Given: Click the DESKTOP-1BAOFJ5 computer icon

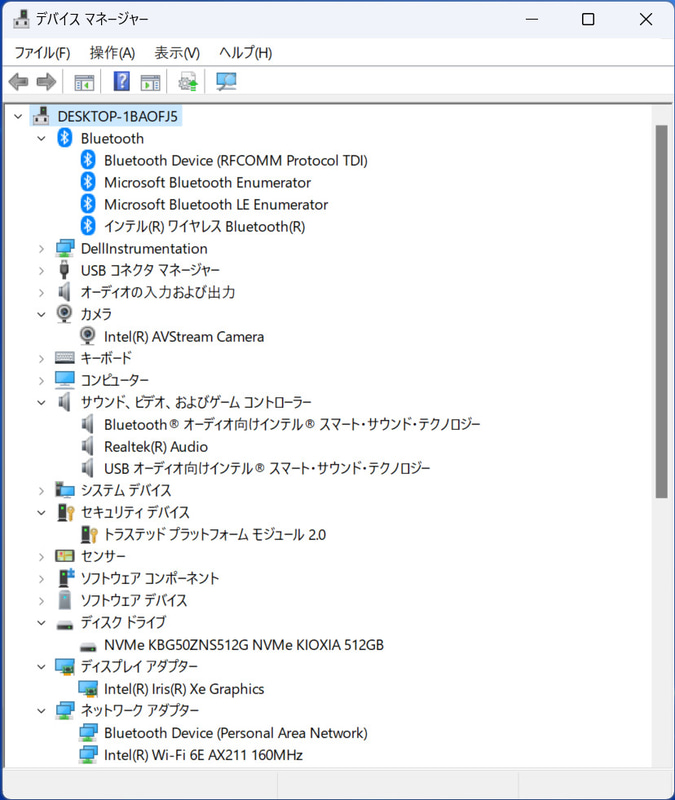Looking at the screenshot, I should (x=41, y=116).
